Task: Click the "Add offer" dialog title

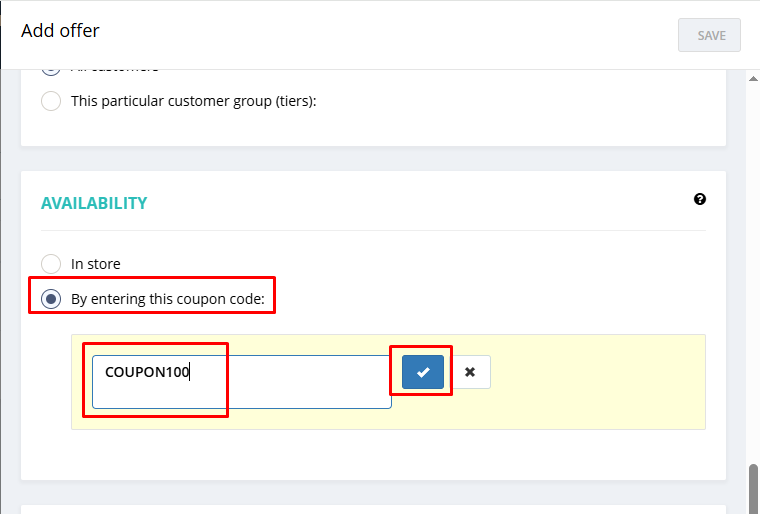Action: (60, 31)
